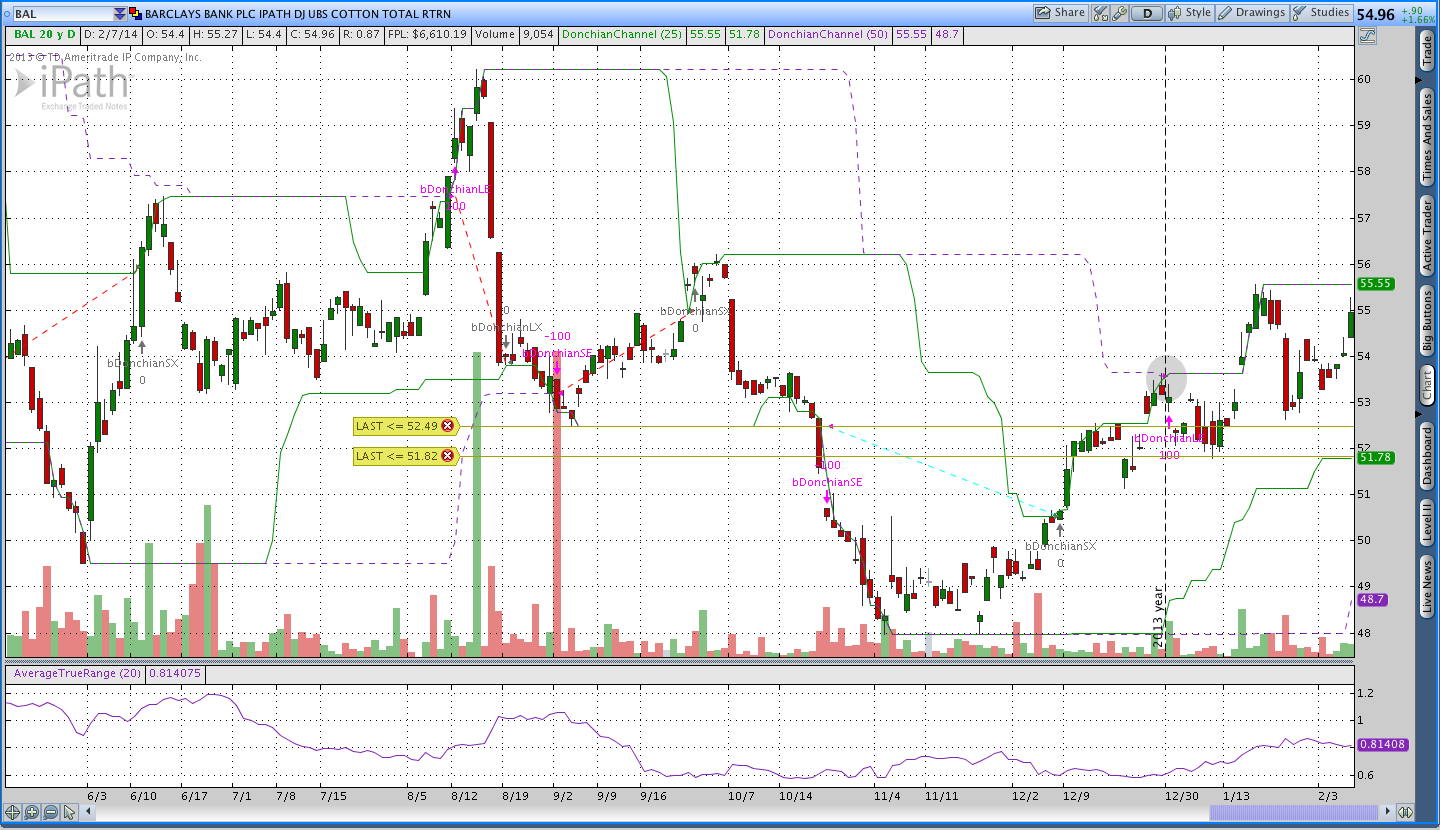Click the colored squares symbol link icon

click(x=136, y=14)
